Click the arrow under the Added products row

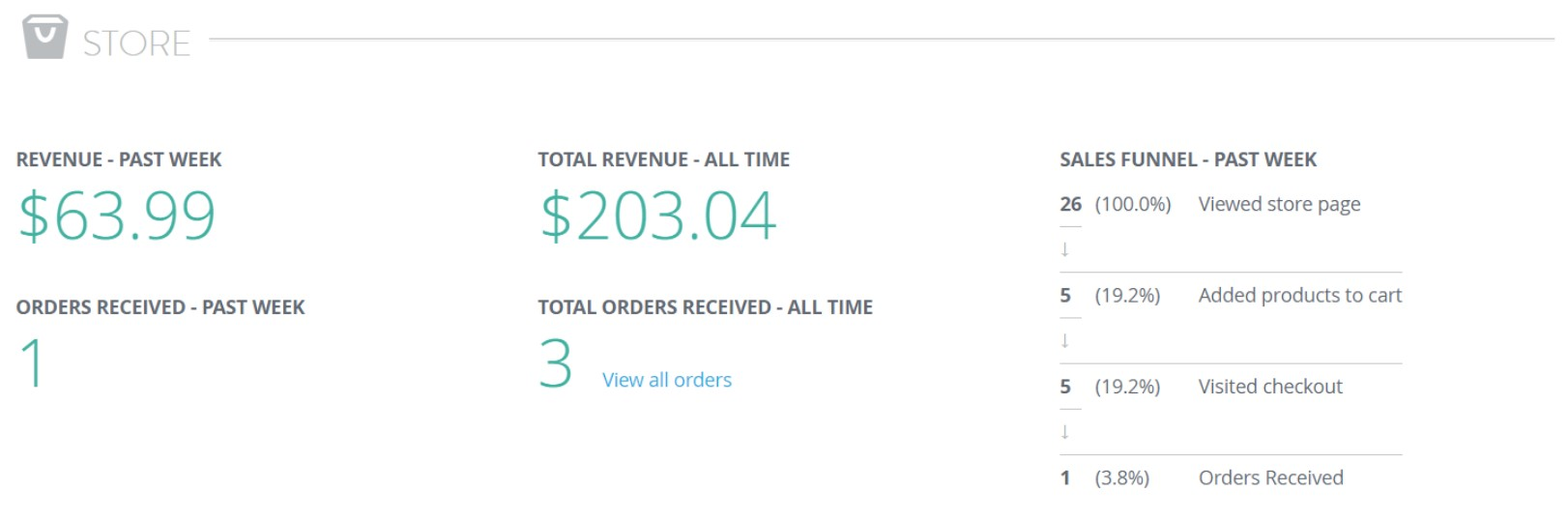coord(1064,340)
